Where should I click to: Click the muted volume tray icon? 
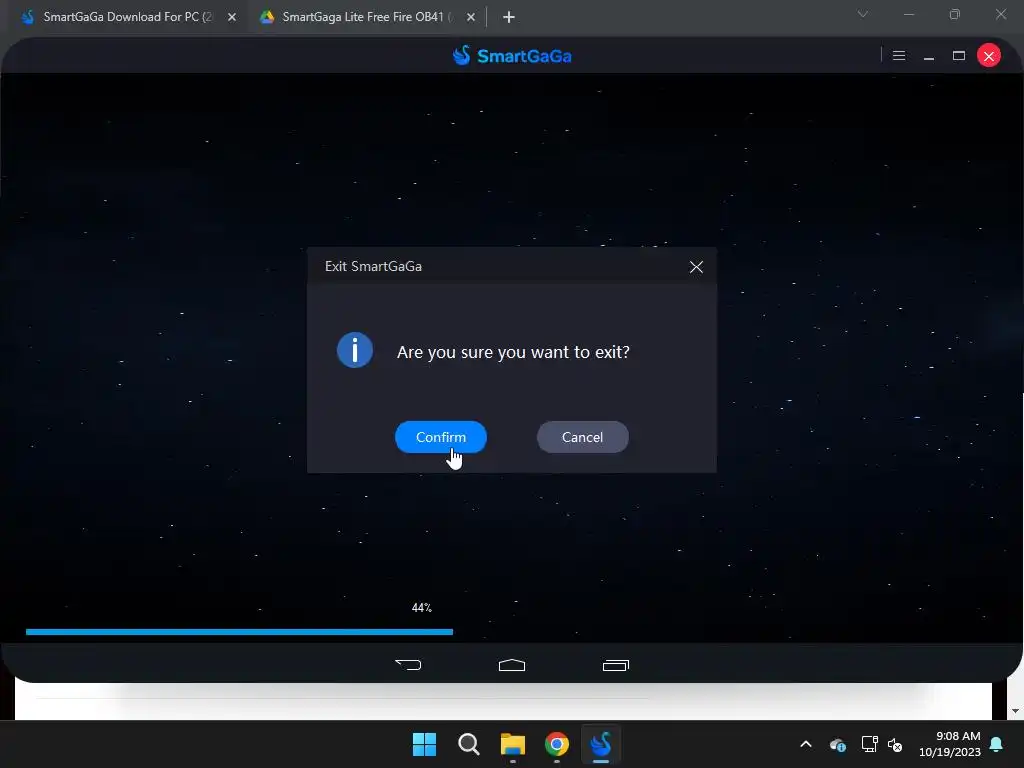tap(895, 744)
